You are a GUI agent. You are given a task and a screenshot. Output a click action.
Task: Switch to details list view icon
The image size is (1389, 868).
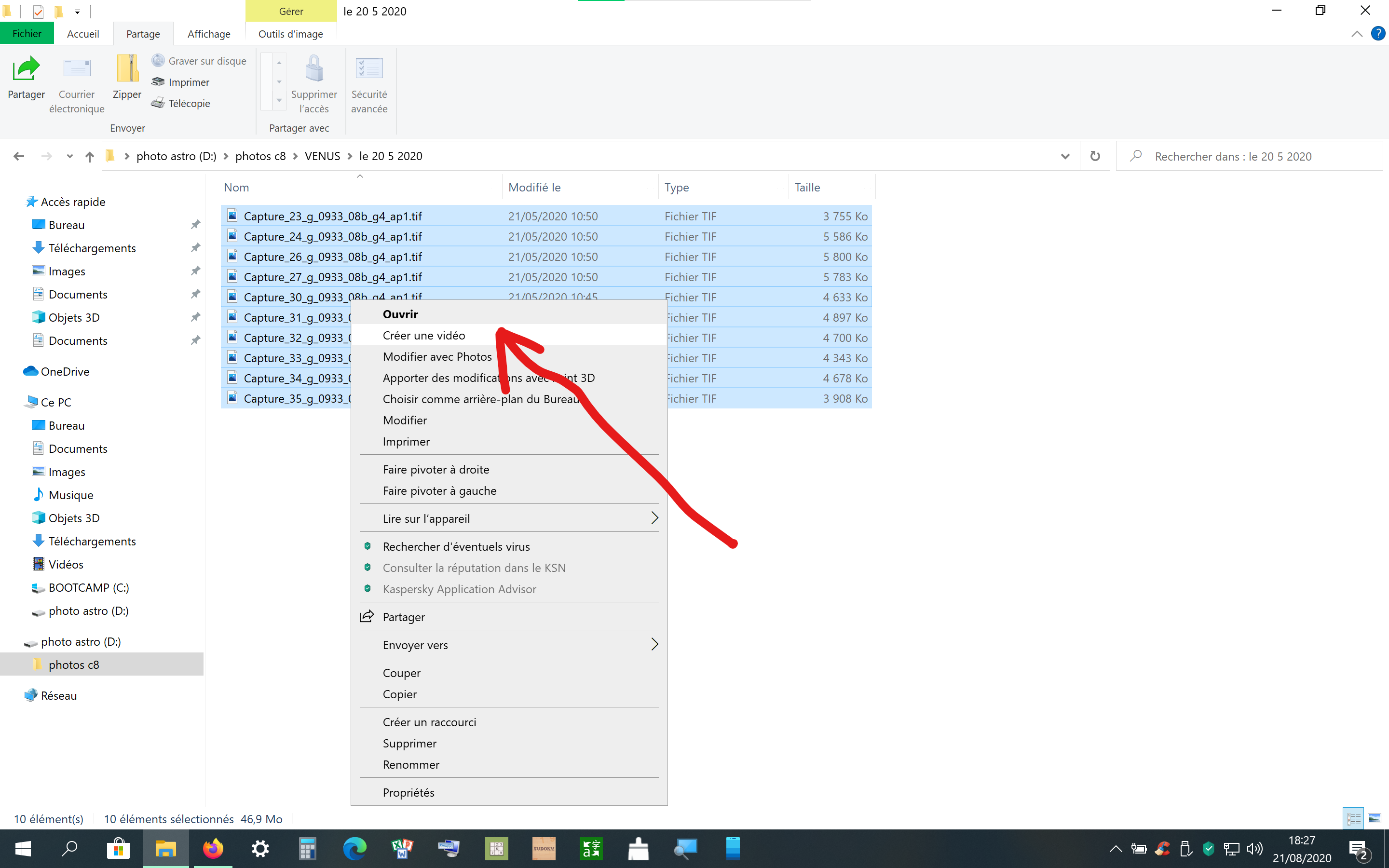[x=1354, y=818]
